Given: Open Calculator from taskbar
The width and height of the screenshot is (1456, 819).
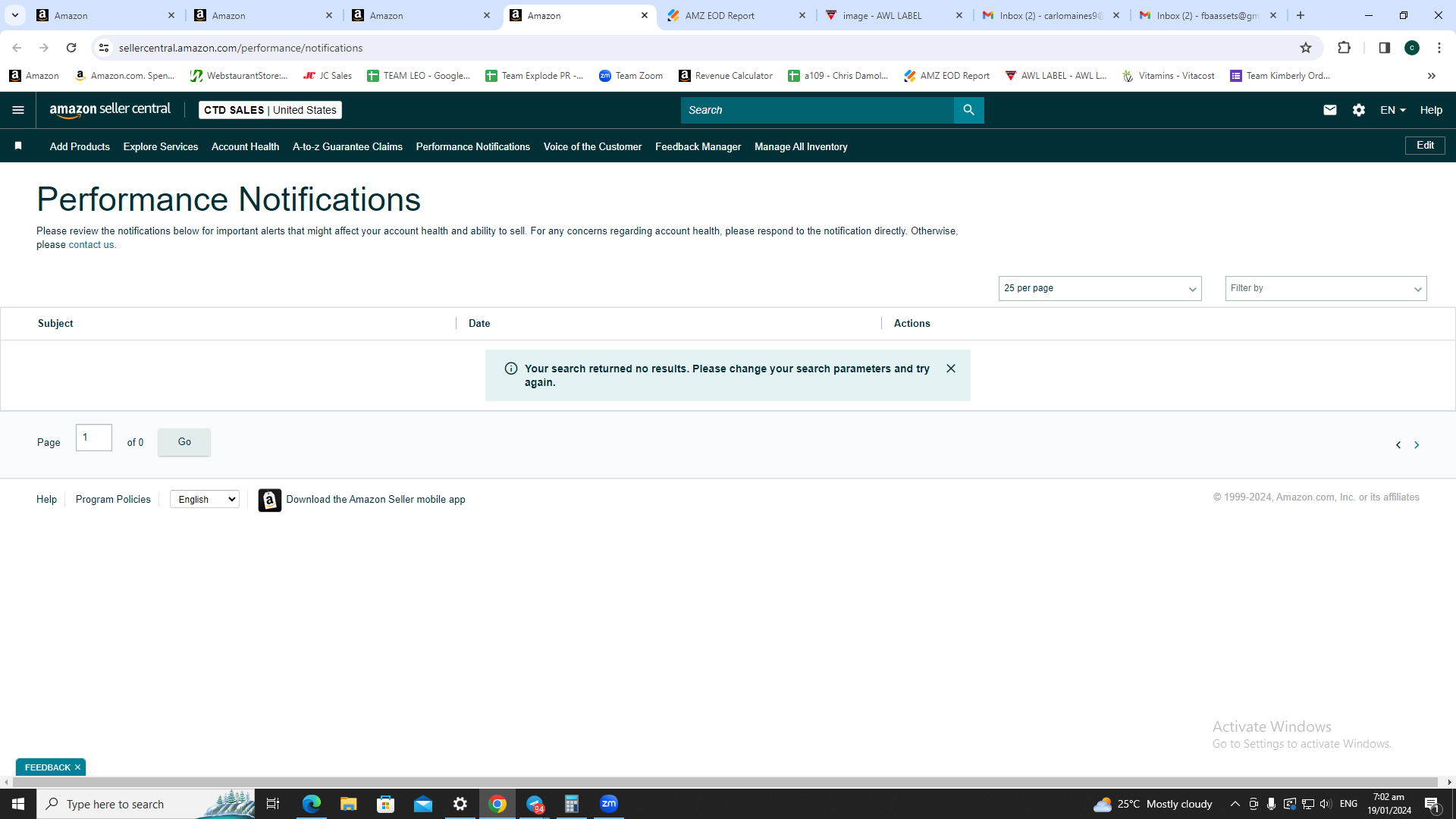Looking at the screenshot, I should pos(571,804).
